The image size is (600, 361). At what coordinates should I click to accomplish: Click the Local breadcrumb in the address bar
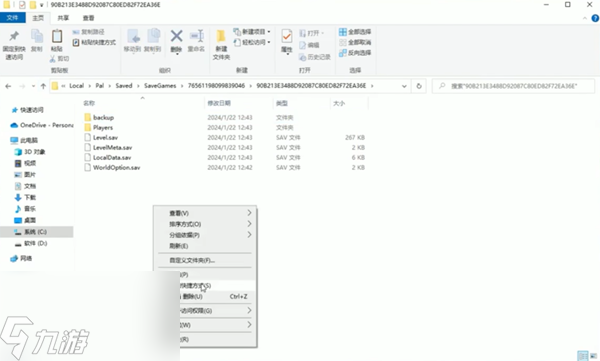tap(77, 86)
